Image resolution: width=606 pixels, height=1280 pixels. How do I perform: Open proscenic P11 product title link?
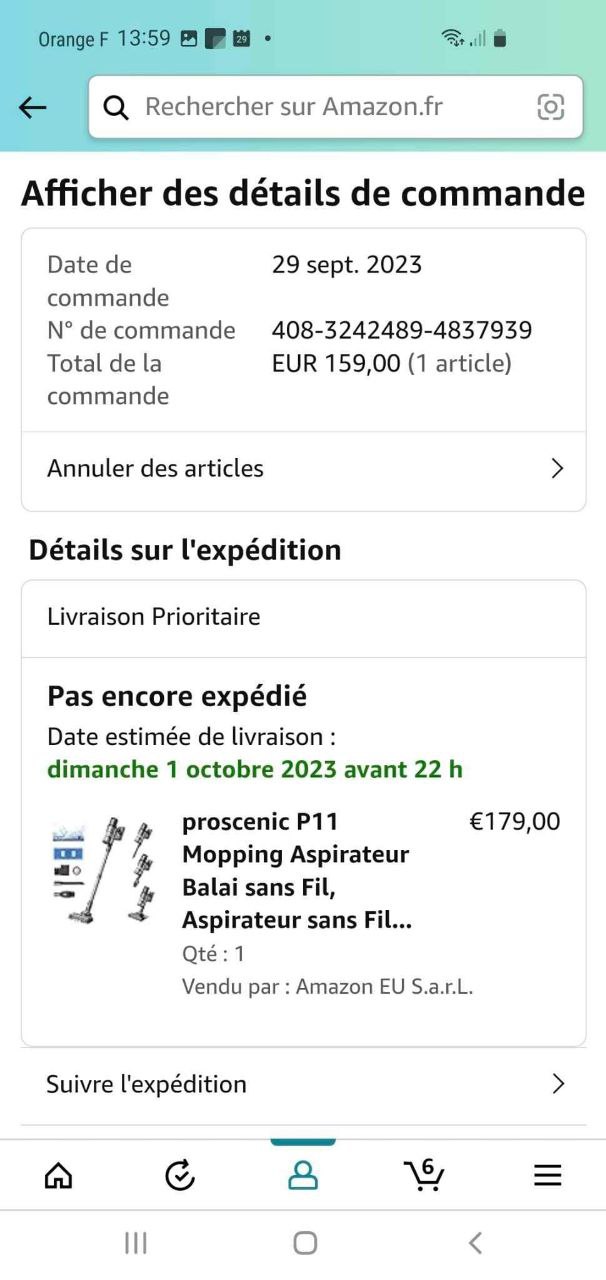click(297, 871)
